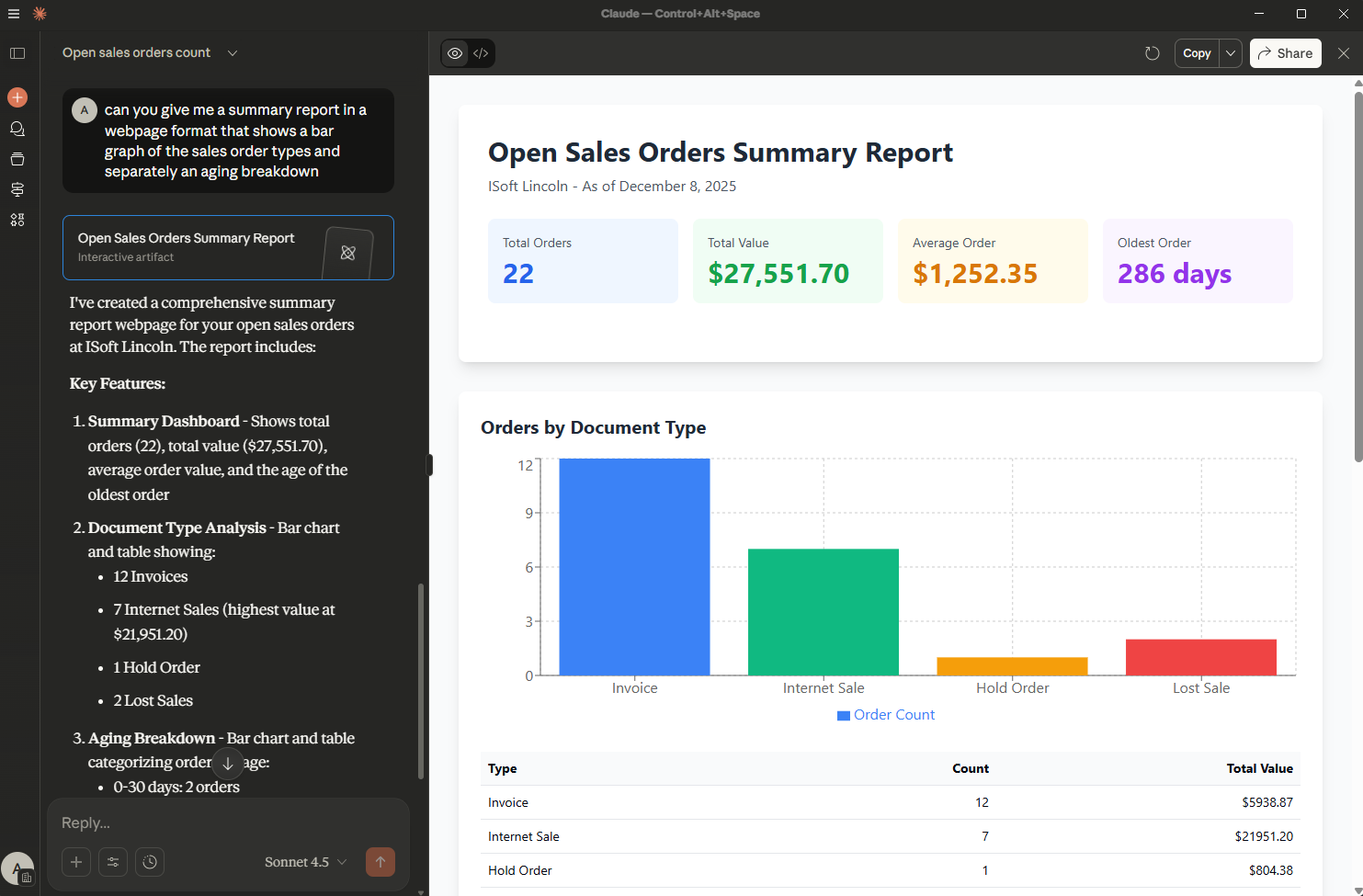Start a new chat with the orange plus
The width and height of the screenshot is (1363, 896).
pos(17,97)
